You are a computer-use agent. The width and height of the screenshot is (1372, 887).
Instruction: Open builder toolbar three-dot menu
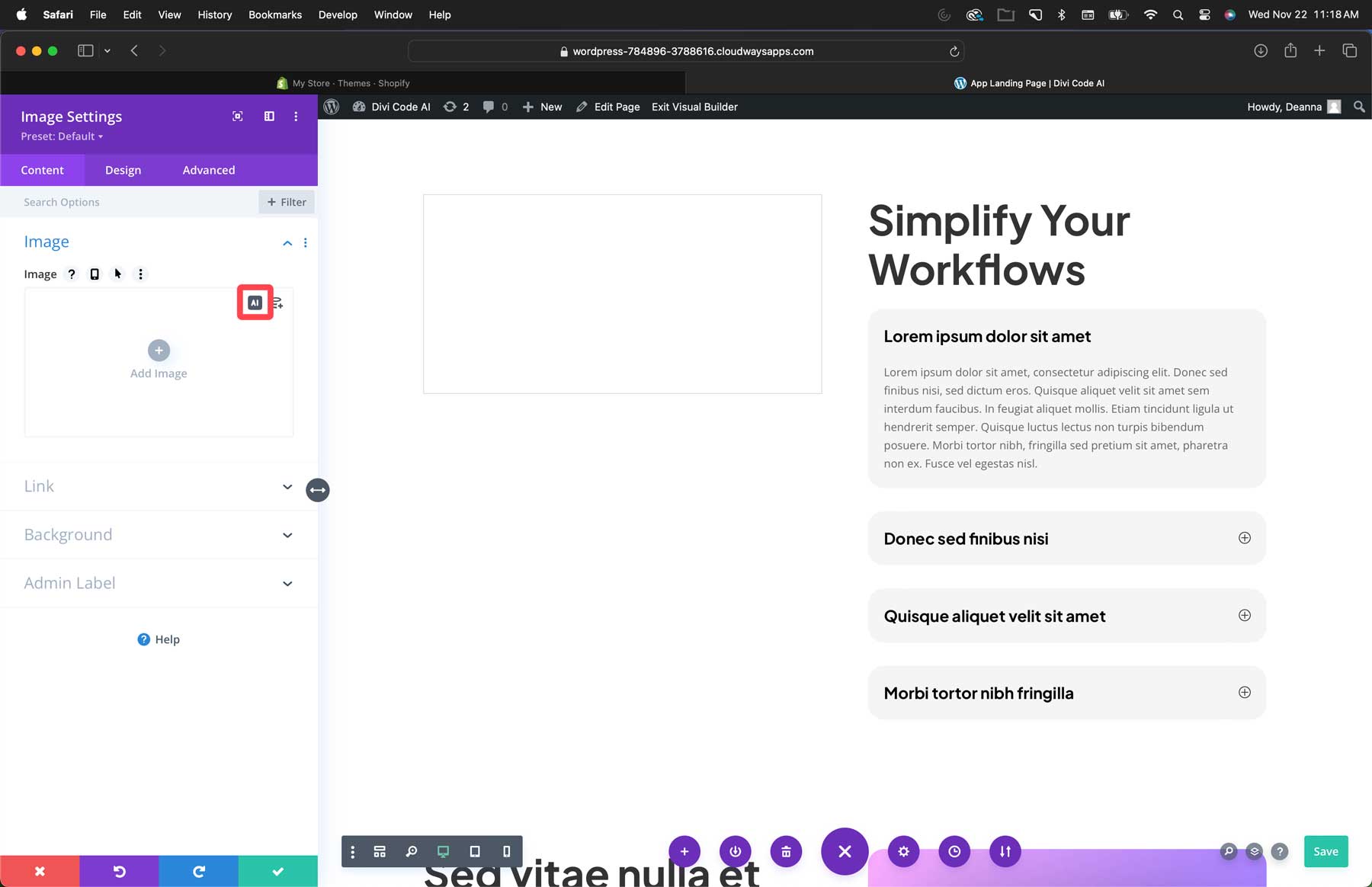[x=352, y=852]
